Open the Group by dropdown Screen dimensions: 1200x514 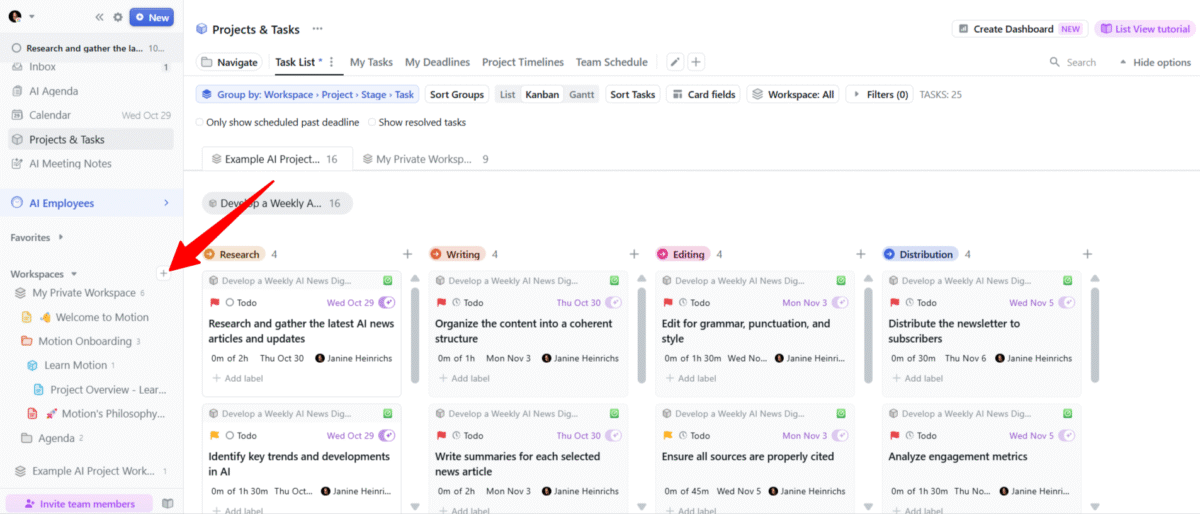click(x=307, y=95)
